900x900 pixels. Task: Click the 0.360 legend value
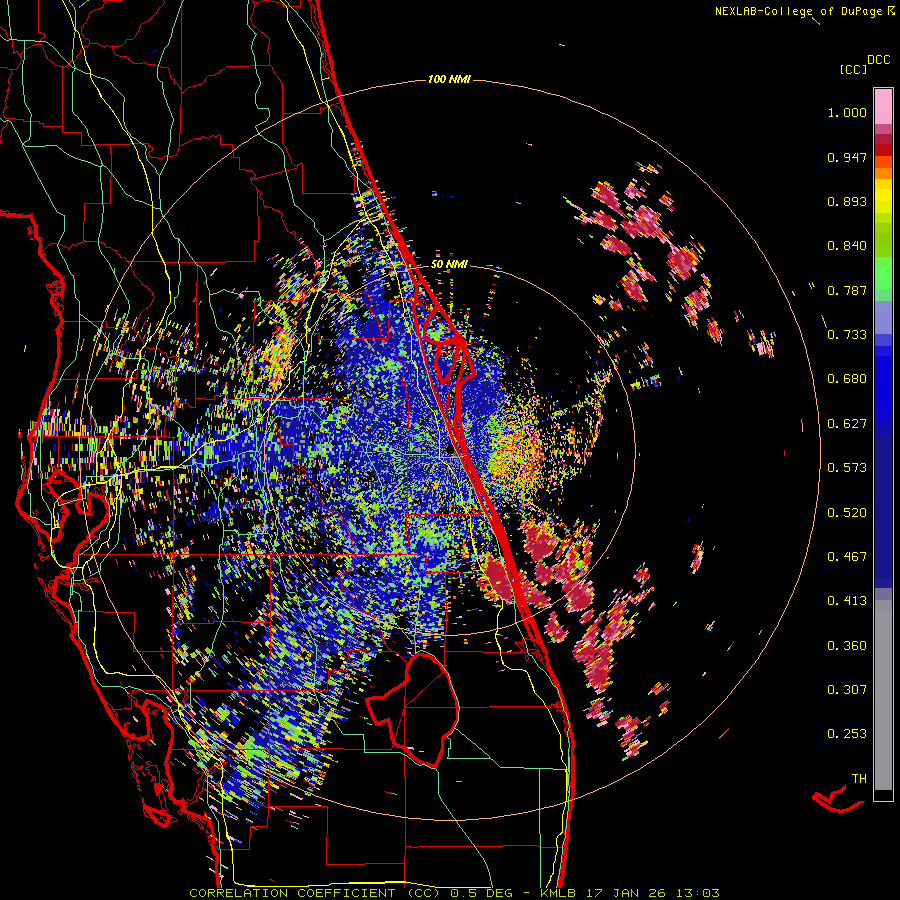[x=847, y=646]
